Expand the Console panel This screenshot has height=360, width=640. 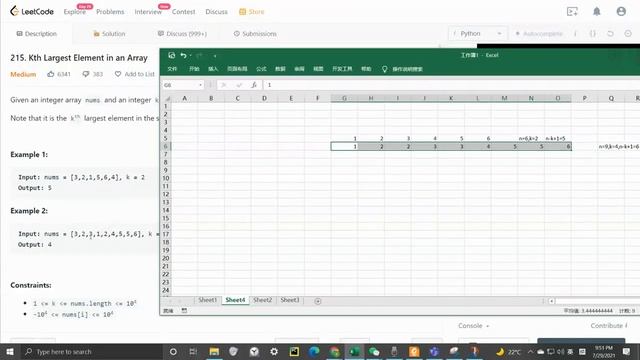pos(473,326)
